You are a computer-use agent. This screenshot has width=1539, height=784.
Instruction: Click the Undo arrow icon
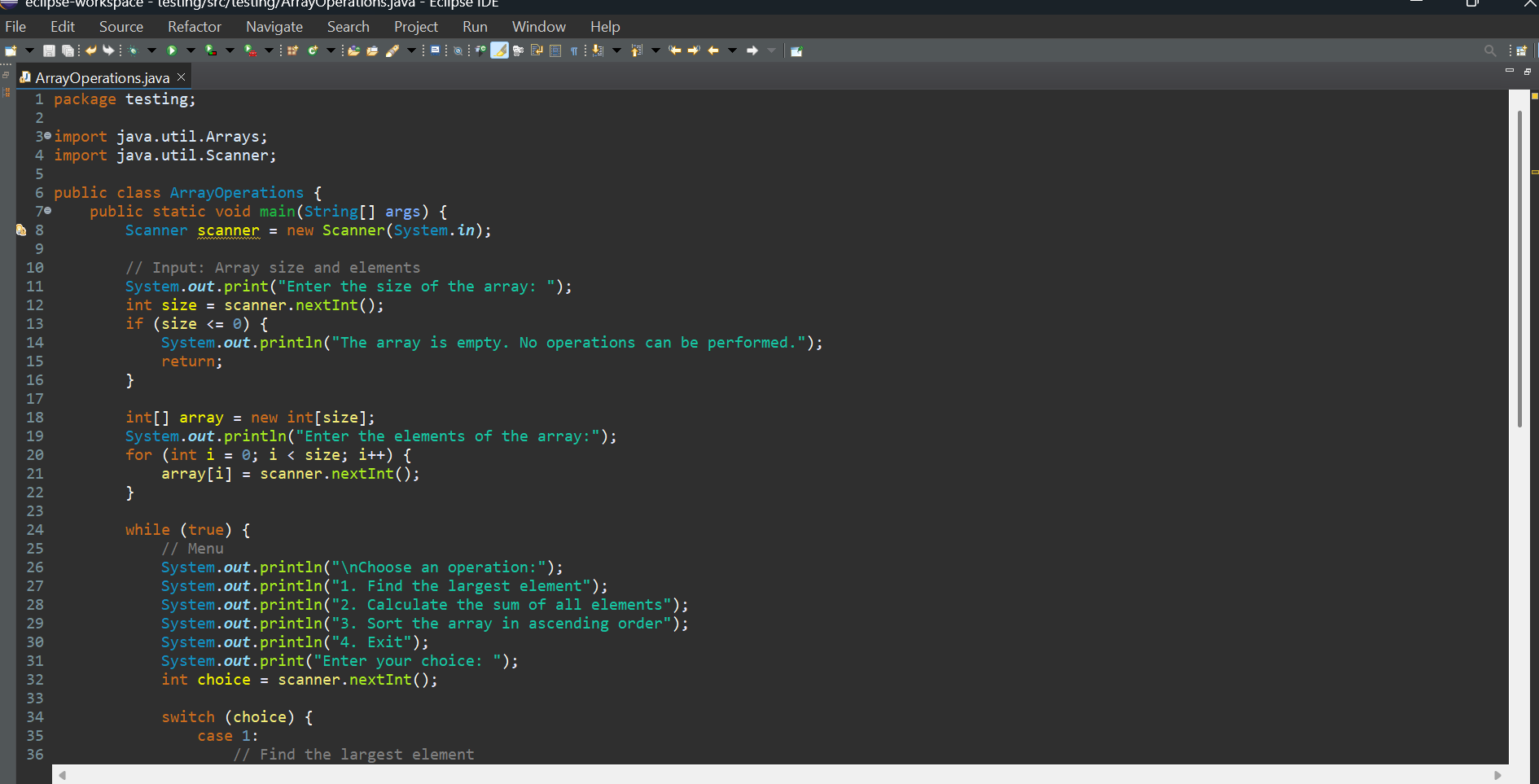click(x=90, y=50)
